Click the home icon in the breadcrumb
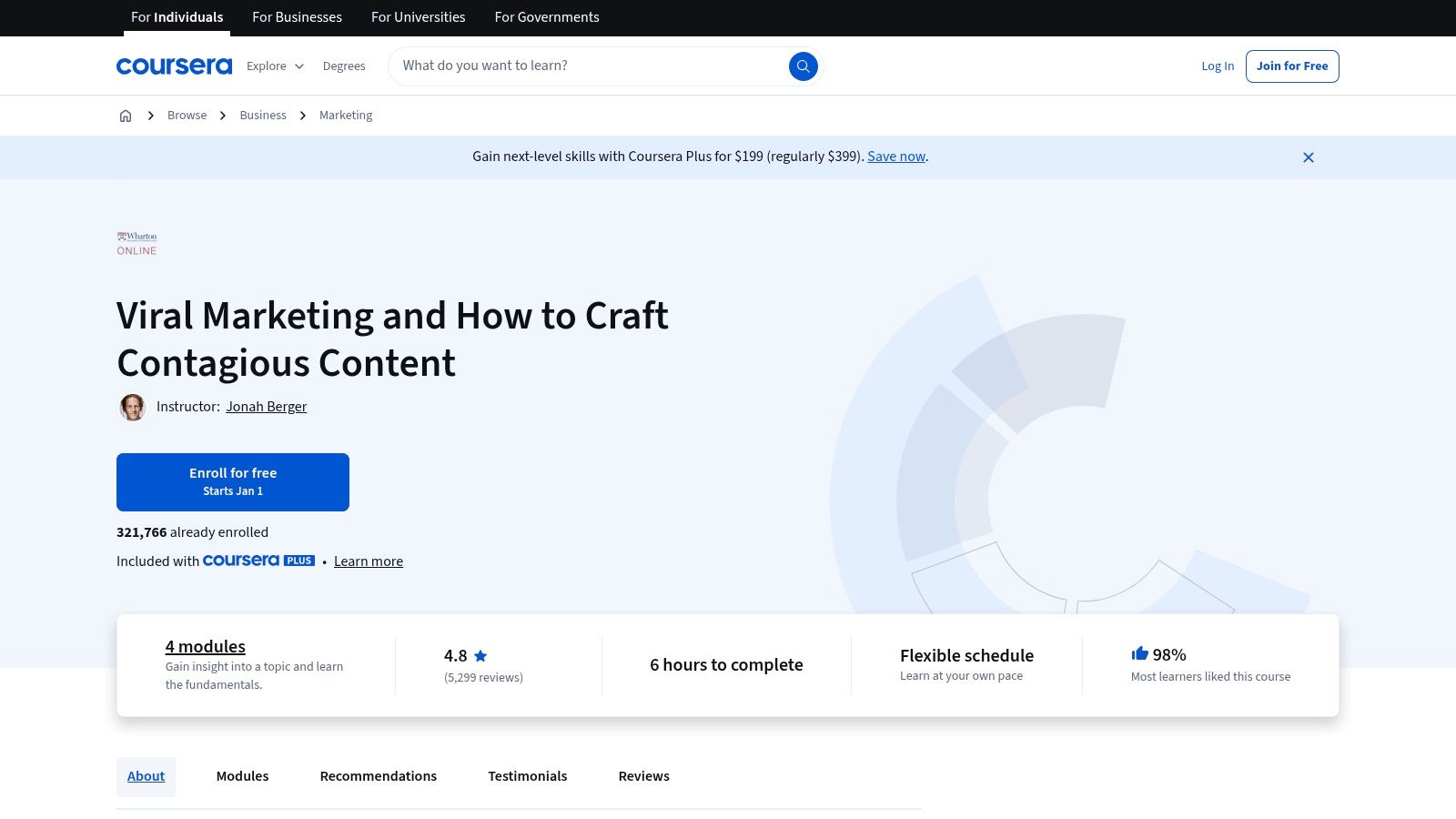This screenshot has height=819, width=1456. [126, 115]
